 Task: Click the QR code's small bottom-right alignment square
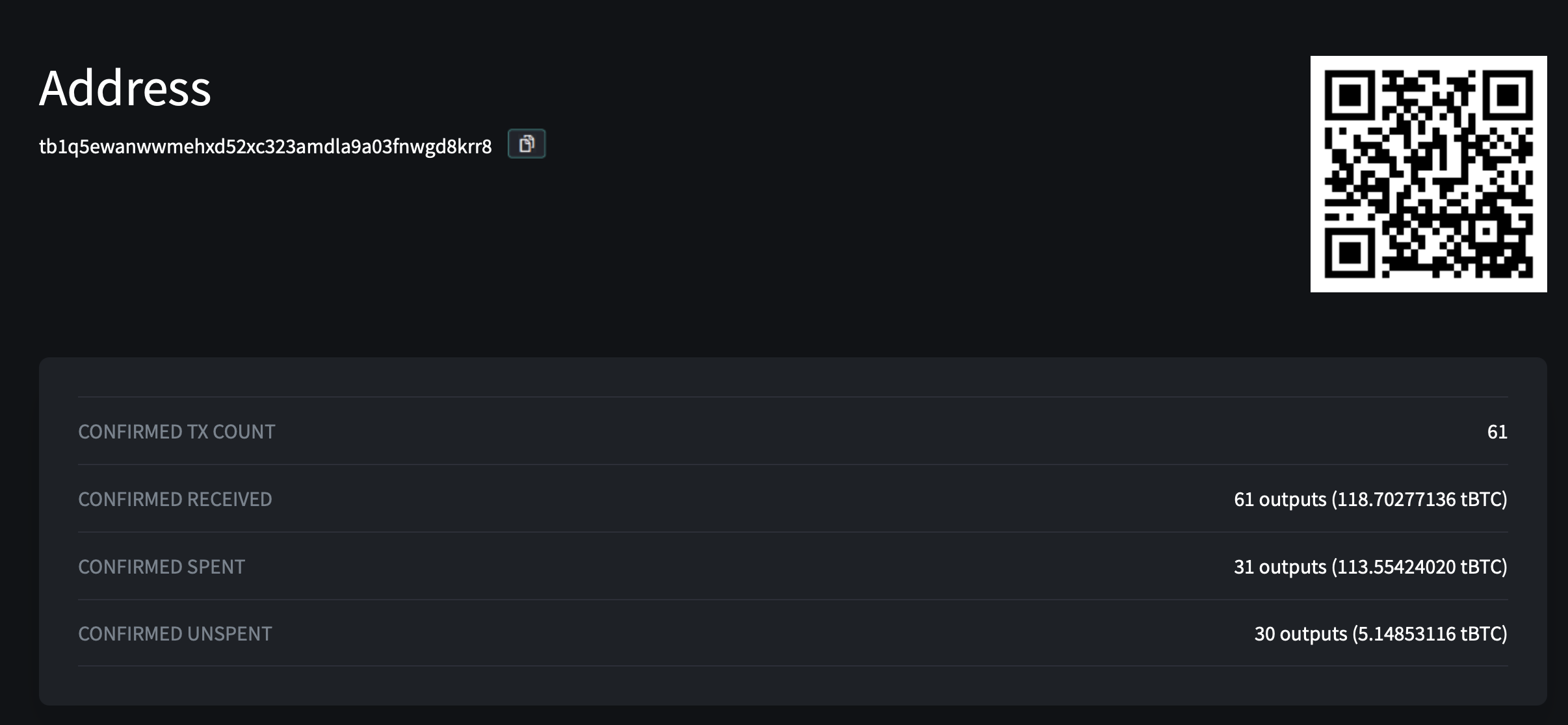click(1486, 231)
